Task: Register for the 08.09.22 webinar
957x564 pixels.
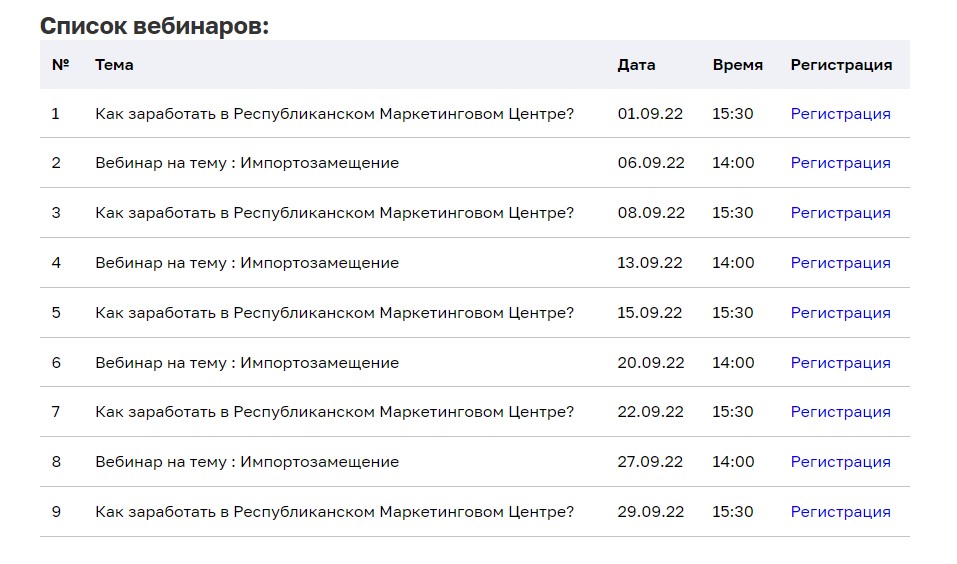Action: 840,213
